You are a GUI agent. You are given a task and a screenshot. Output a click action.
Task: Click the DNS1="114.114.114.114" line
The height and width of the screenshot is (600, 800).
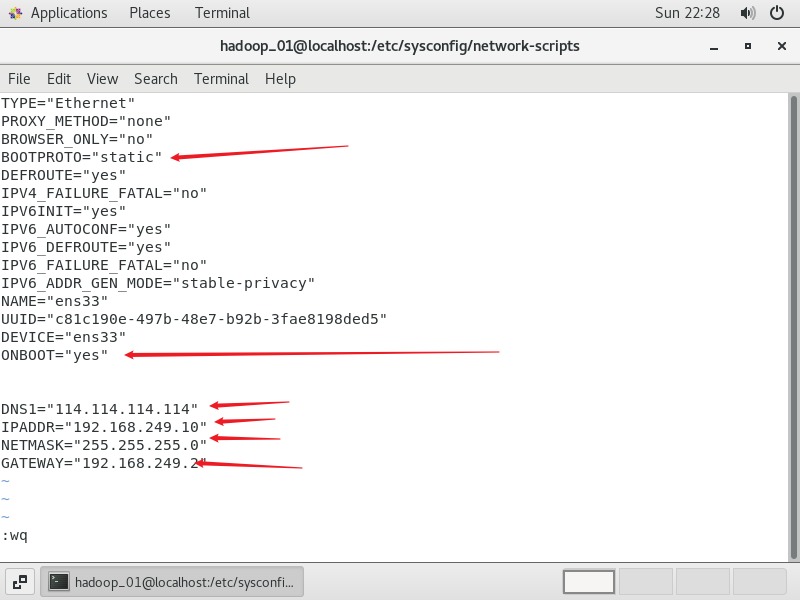[99, 409]
